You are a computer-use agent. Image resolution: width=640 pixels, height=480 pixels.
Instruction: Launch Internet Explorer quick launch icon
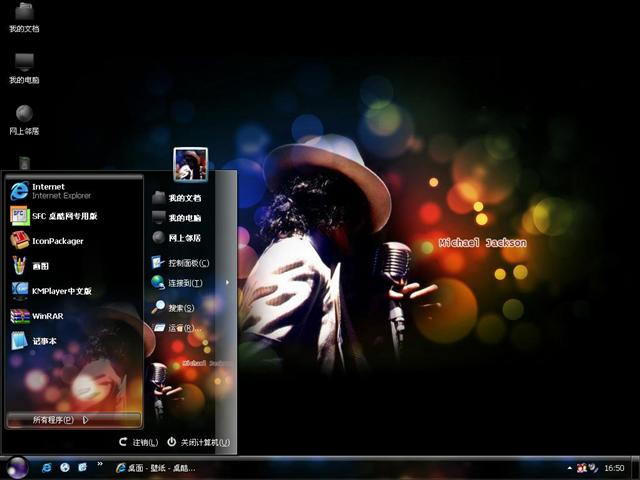pyautogui.click(x=47, y=467)
